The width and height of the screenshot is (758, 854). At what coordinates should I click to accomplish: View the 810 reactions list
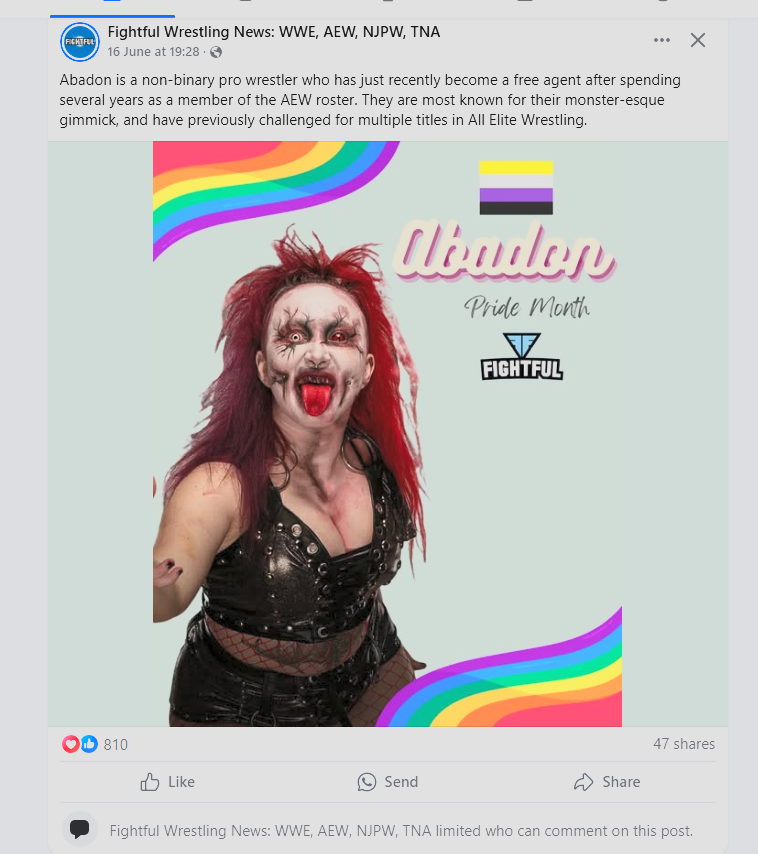click(x=115, y=745)
